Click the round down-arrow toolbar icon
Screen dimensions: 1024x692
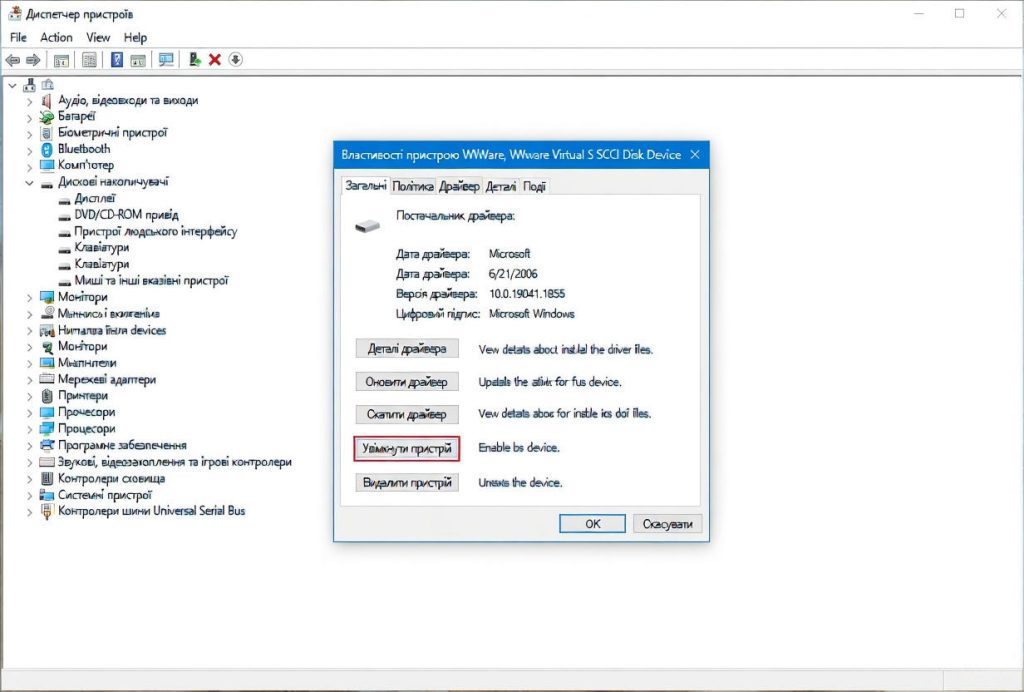coord(236,60)
